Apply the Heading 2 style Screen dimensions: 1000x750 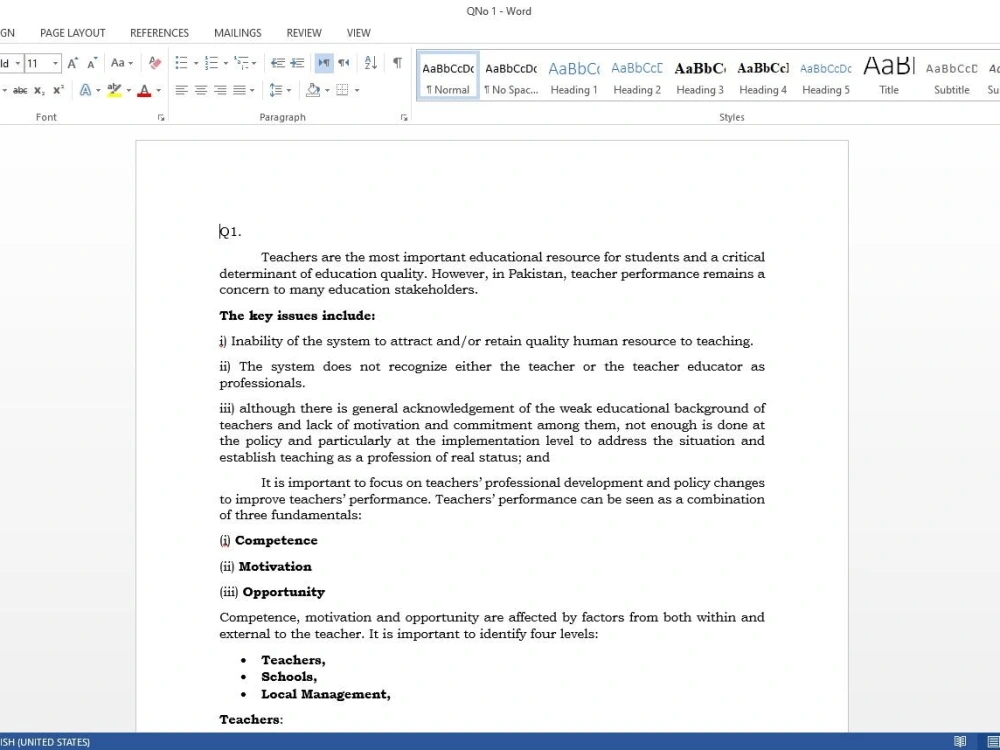(637, 77)
